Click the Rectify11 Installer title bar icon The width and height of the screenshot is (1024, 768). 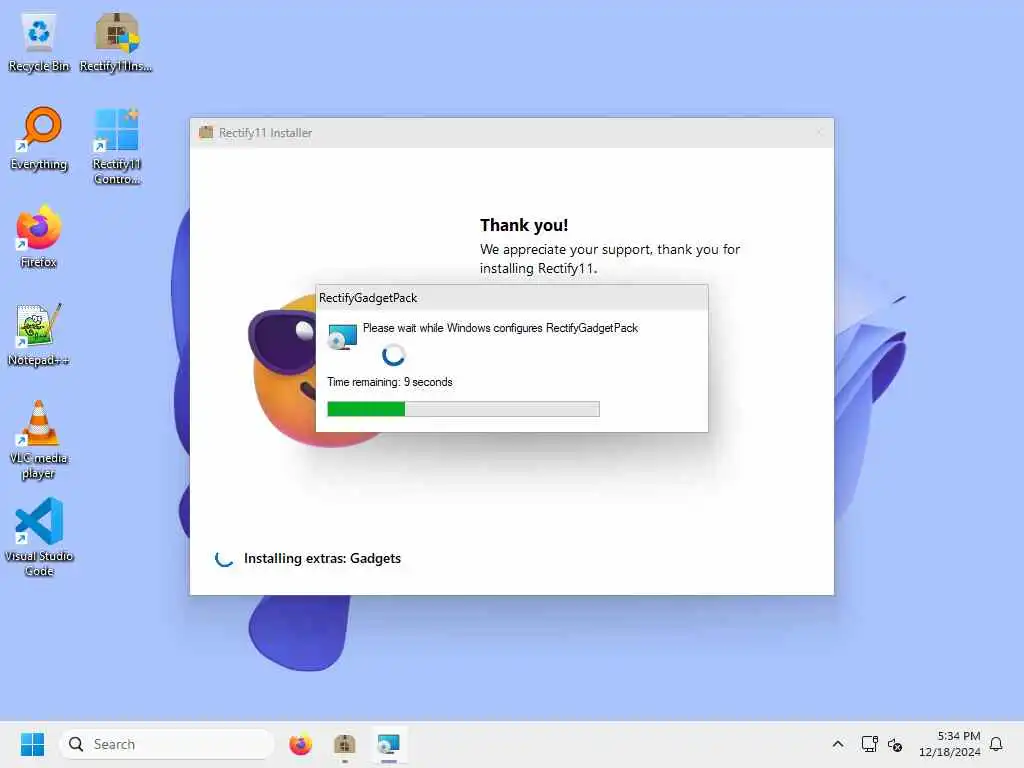coord(206,132)
